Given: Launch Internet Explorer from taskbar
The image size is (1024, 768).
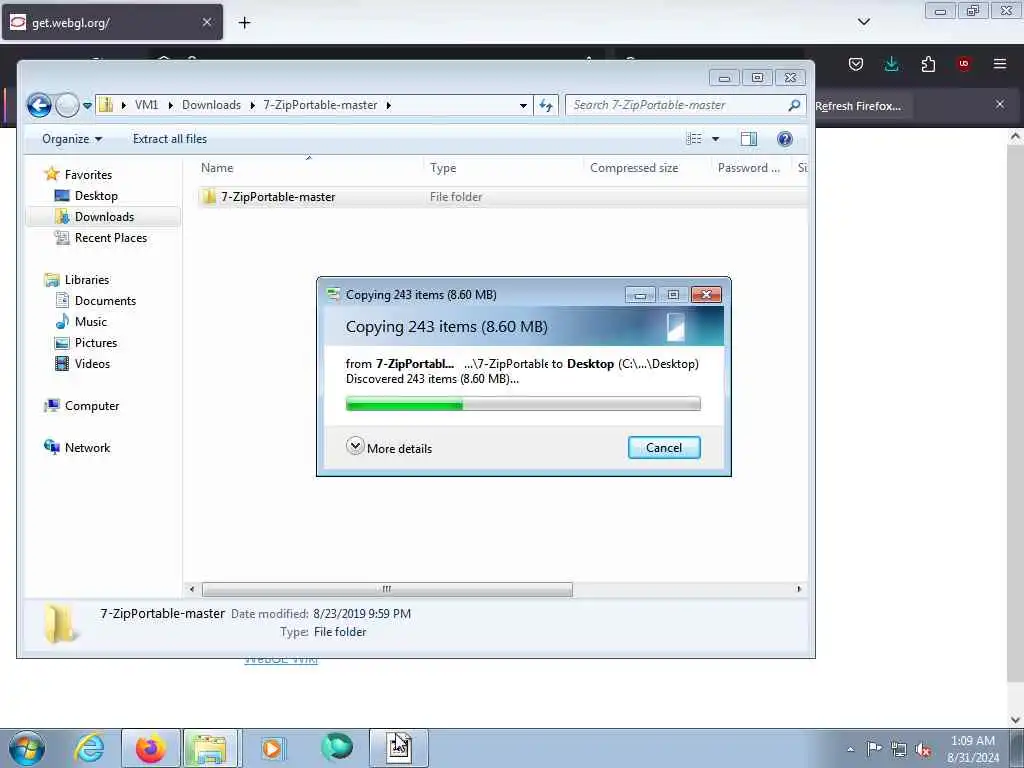Looking at the screenshot, I should pyautogui.click(x=89, y=748).
